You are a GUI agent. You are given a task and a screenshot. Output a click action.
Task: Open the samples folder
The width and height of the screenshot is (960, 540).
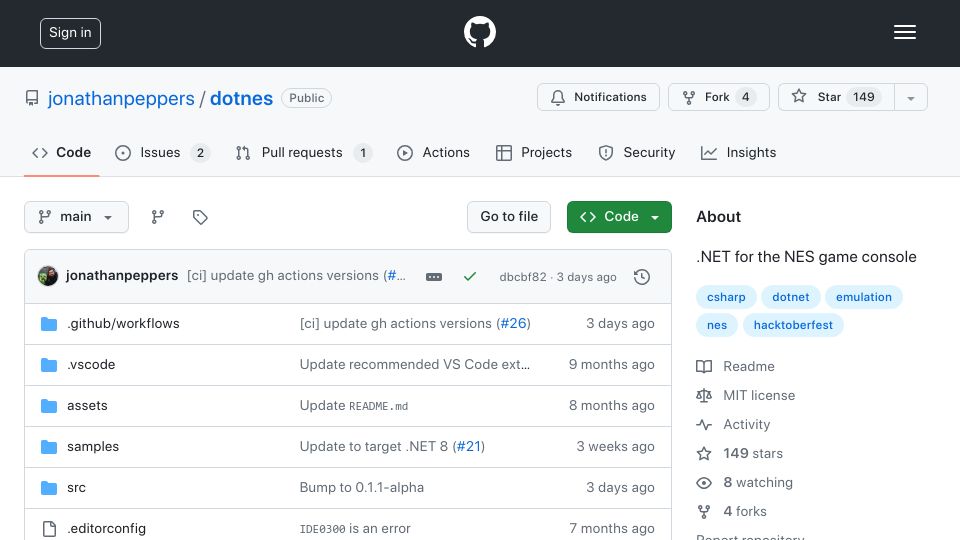click(93, 446)
